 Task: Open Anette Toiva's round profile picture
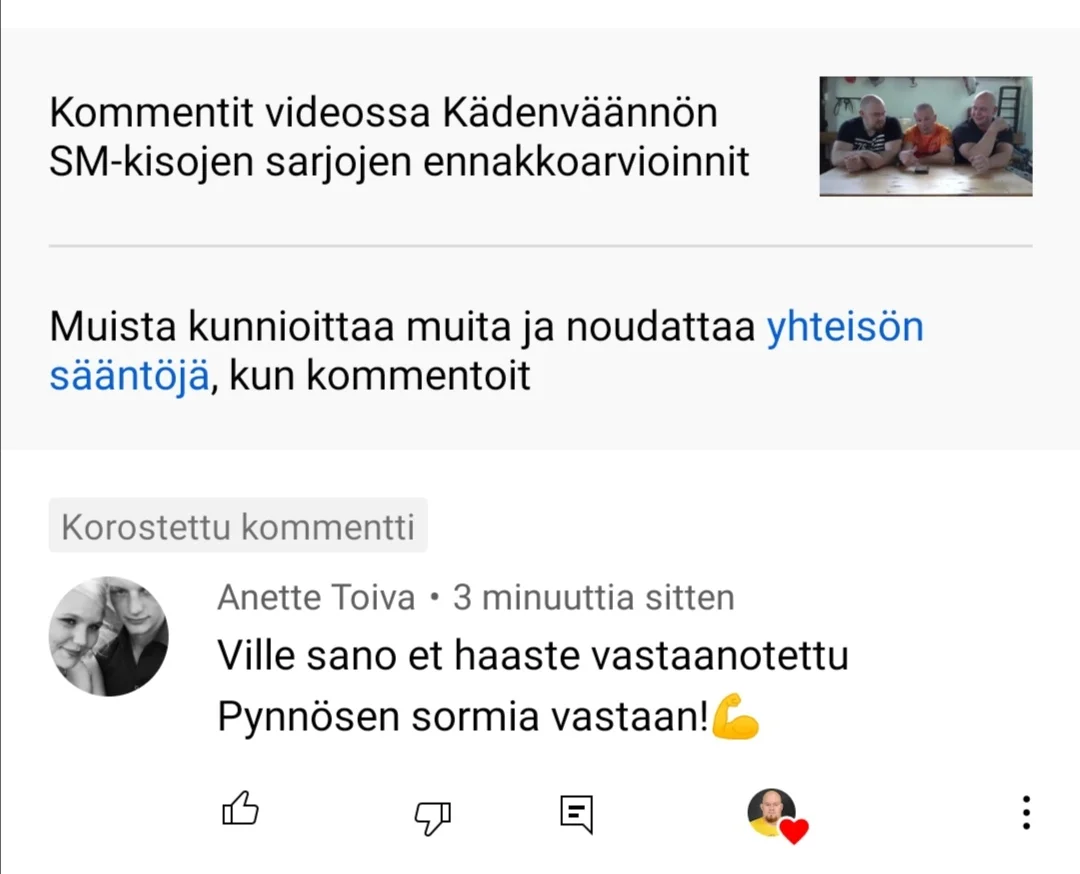(x=109, y=636)
